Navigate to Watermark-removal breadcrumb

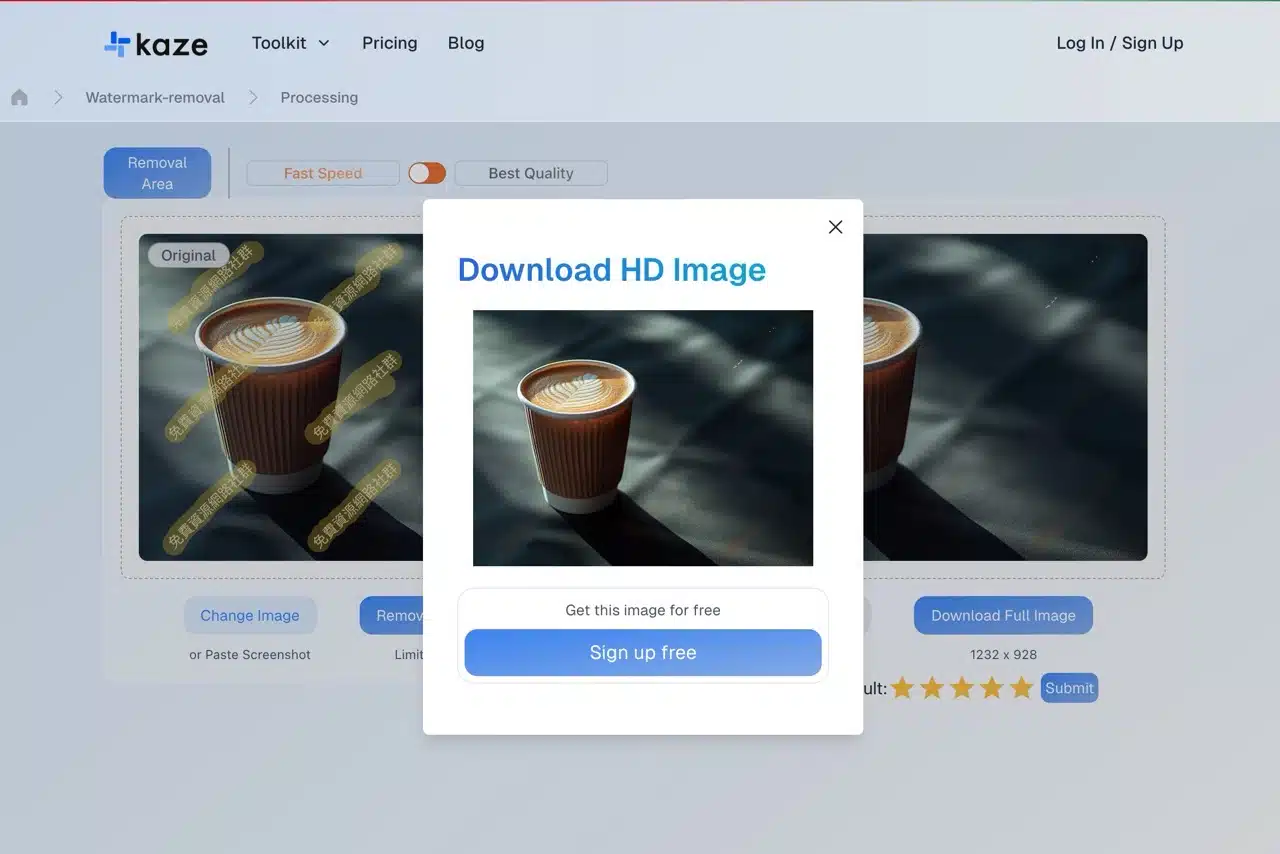click(155, 97)
